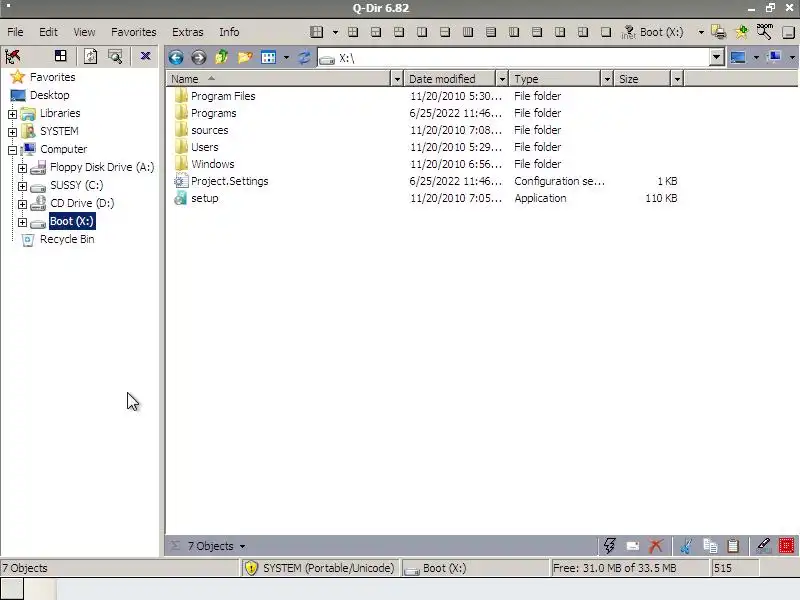800x600 pixels.
Task: Click the lightning bolt icon in bottom bar
Action: (609, 545)
